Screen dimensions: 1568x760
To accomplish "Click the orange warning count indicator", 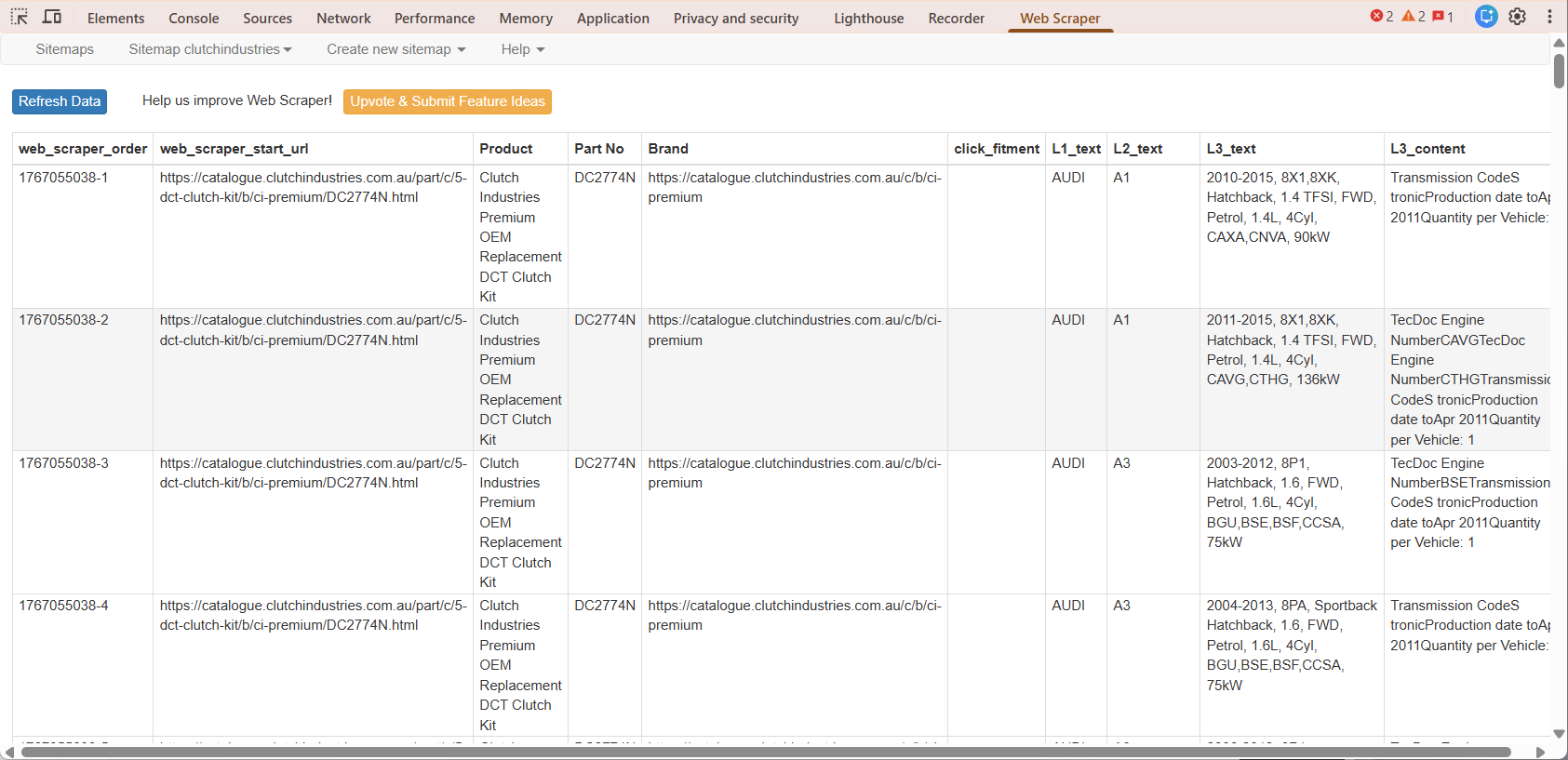I will click(1414, 17).
